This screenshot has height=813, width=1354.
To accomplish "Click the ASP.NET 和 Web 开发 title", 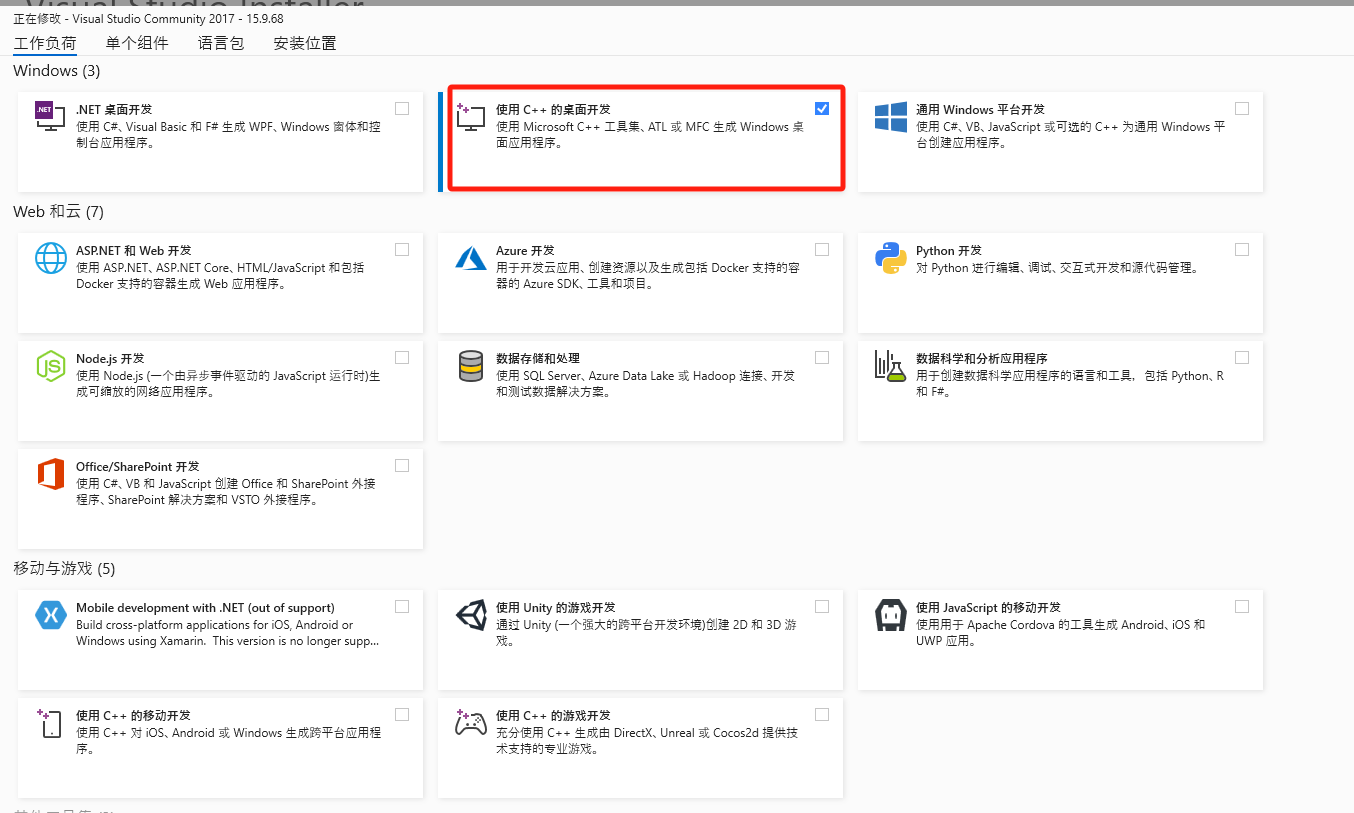I will (x=134, y=250).
